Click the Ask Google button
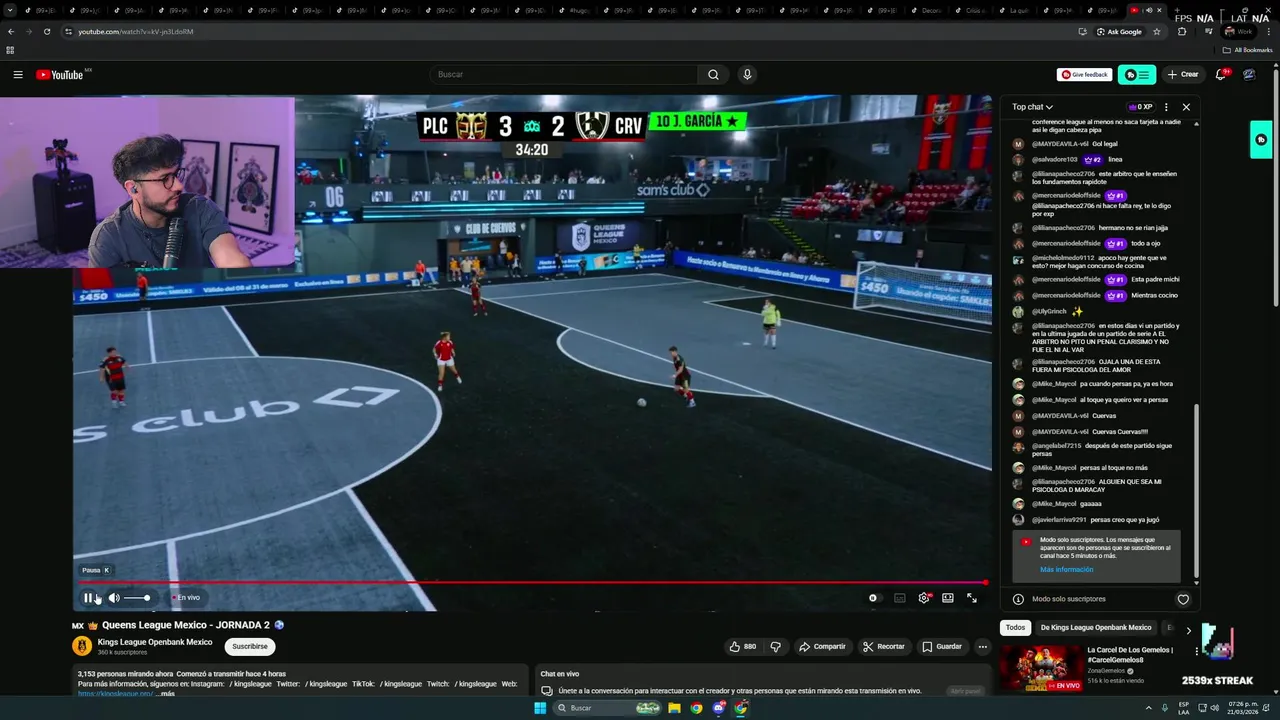Viewport: 1280px width, 720px height. pos(1119,32)
